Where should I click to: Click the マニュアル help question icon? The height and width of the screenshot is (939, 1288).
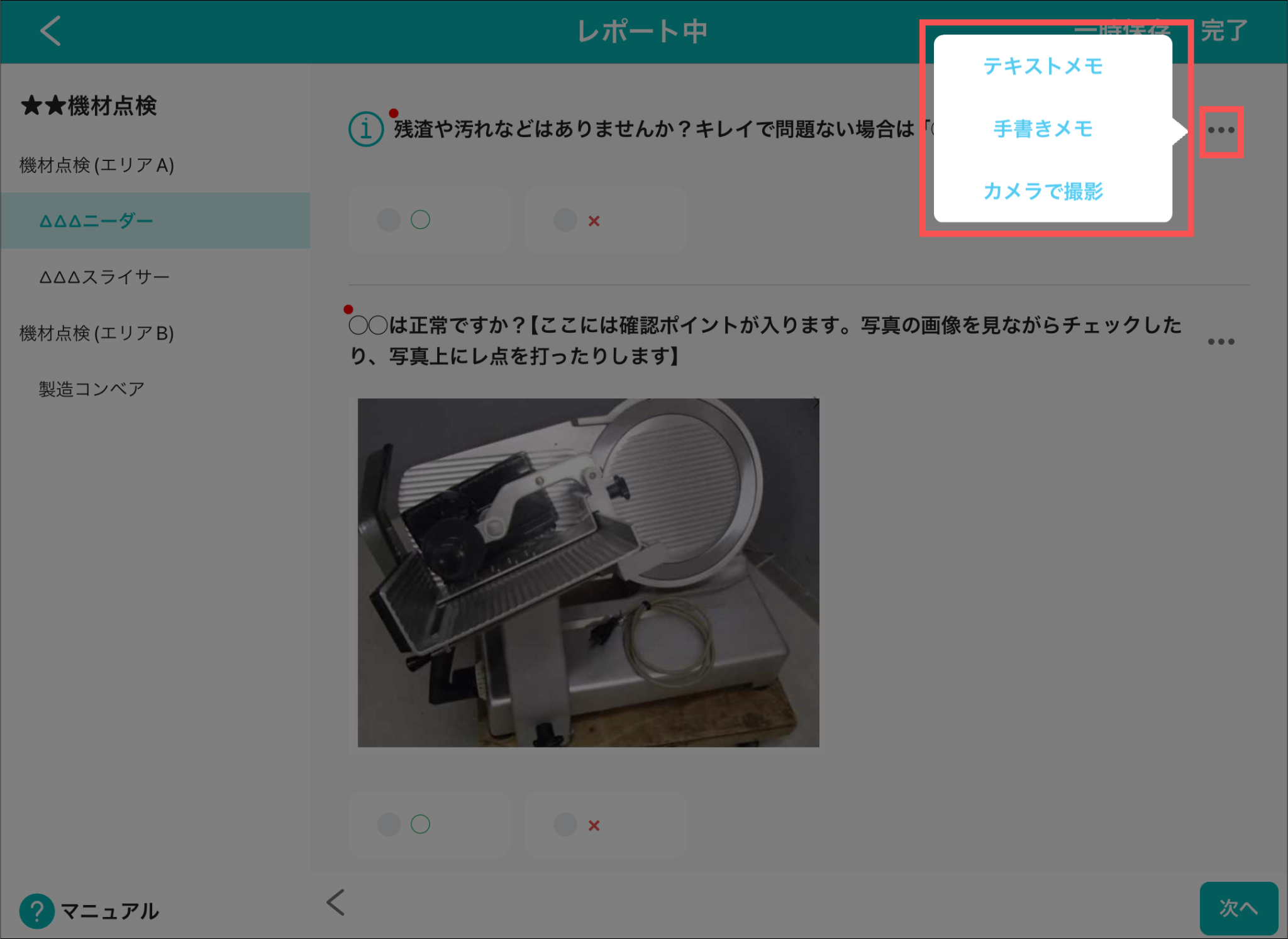37,911
